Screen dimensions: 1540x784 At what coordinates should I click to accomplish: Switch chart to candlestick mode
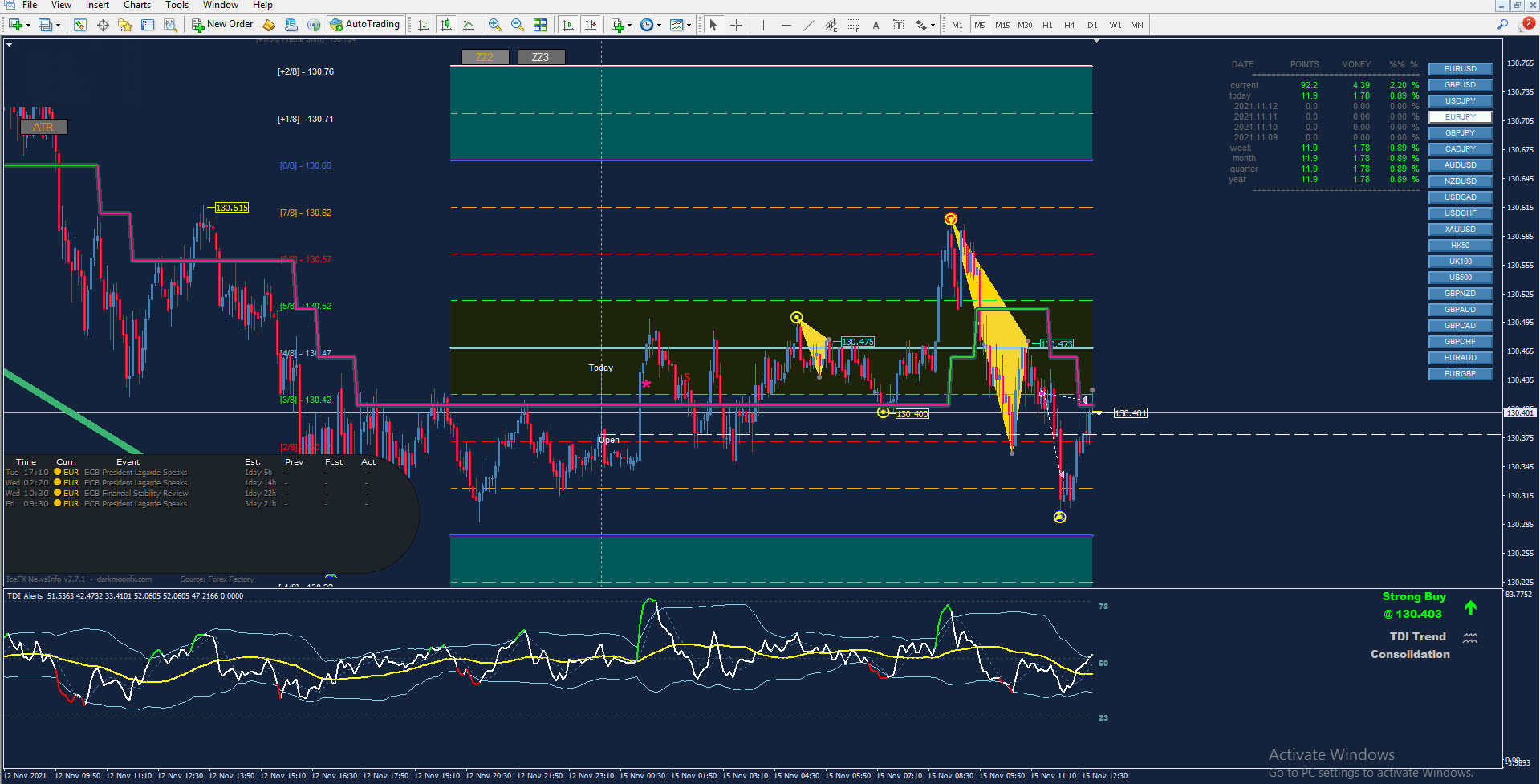pyautogui.click(x=446, y=25)
